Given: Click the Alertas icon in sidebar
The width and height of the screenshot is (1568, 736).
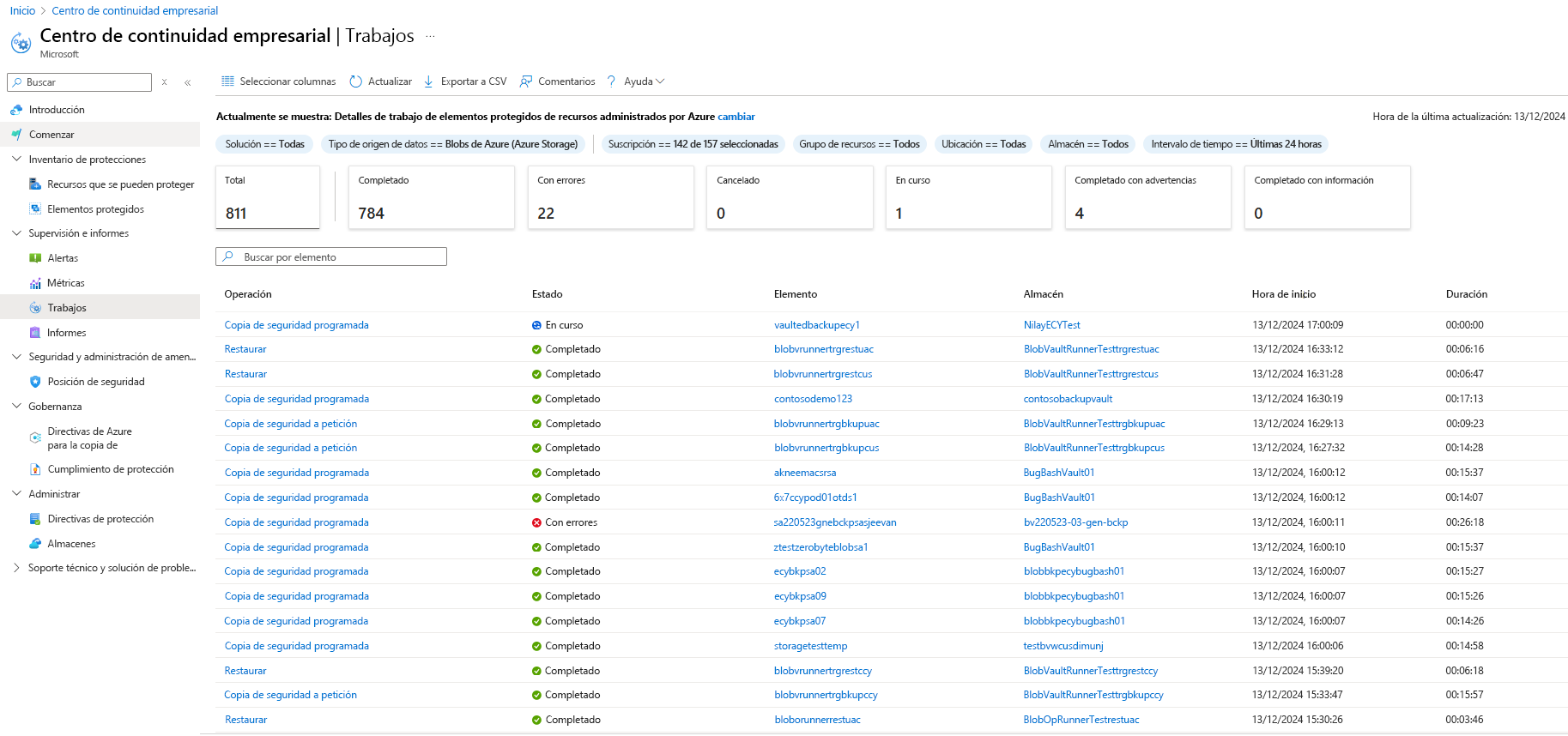Looking at the screenshot, I should (35, 258).
